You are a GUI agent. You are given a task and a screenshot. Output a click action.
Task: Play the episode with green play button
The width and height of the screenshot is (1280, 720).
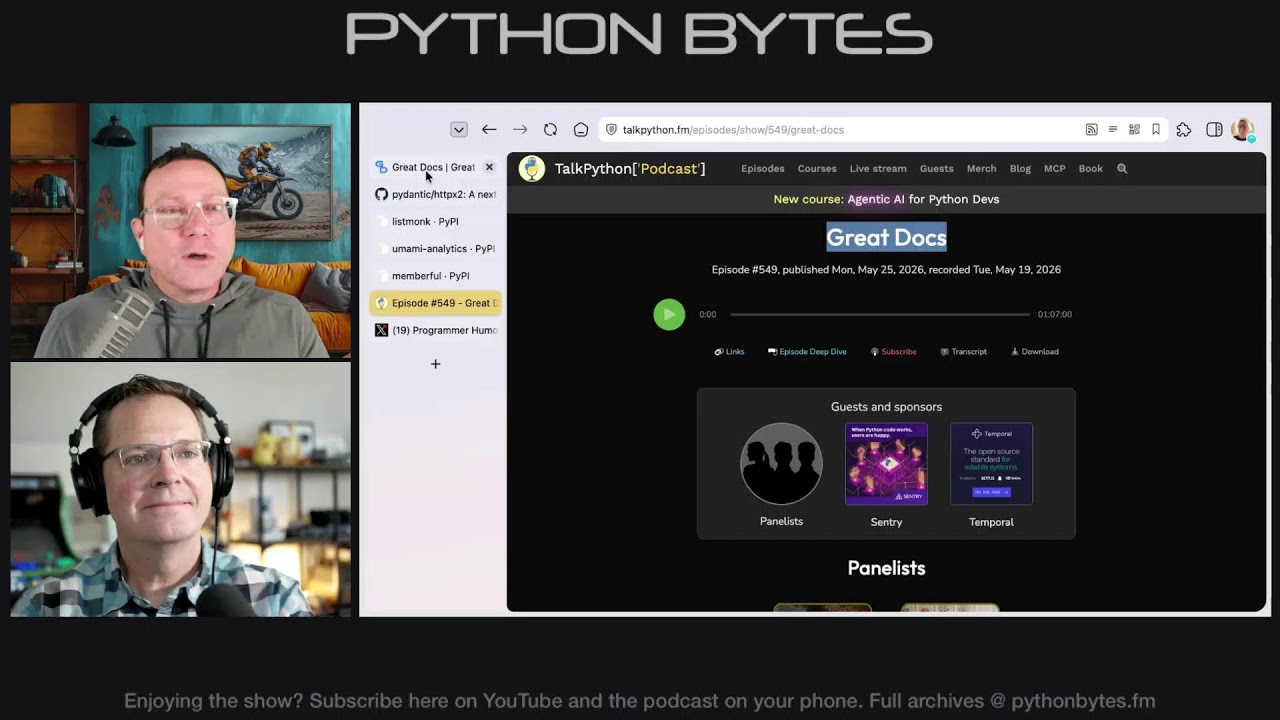669,314
